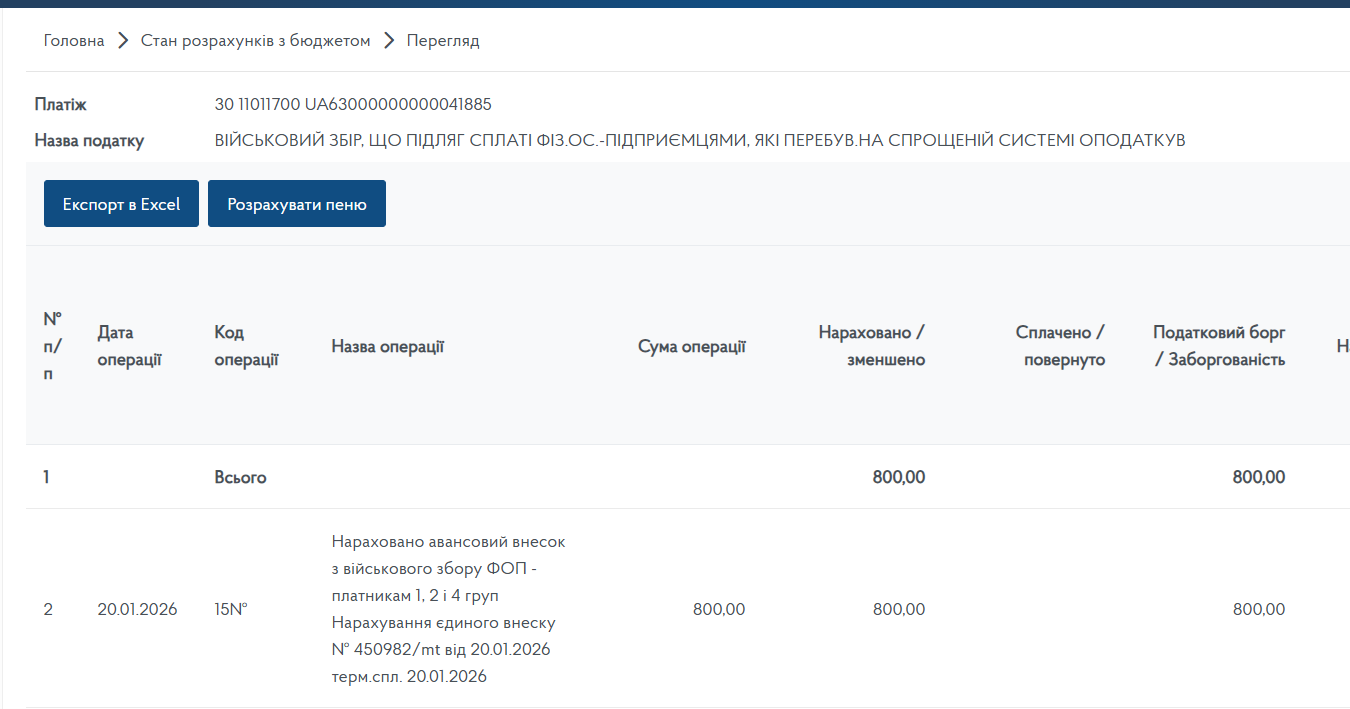Click the date 20.01.2026 in row 2

pyautogui.click(x=137, y=609)
